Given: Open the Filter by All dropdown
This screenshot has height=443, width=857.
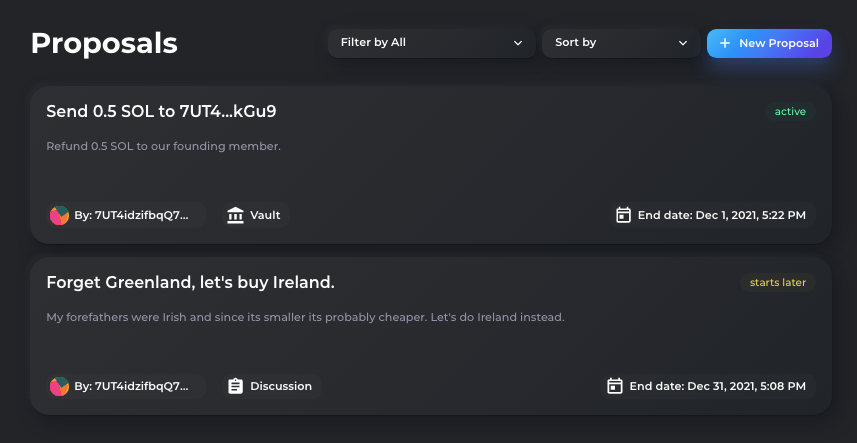Looking at the screenshot, I should tap(431, 43).
